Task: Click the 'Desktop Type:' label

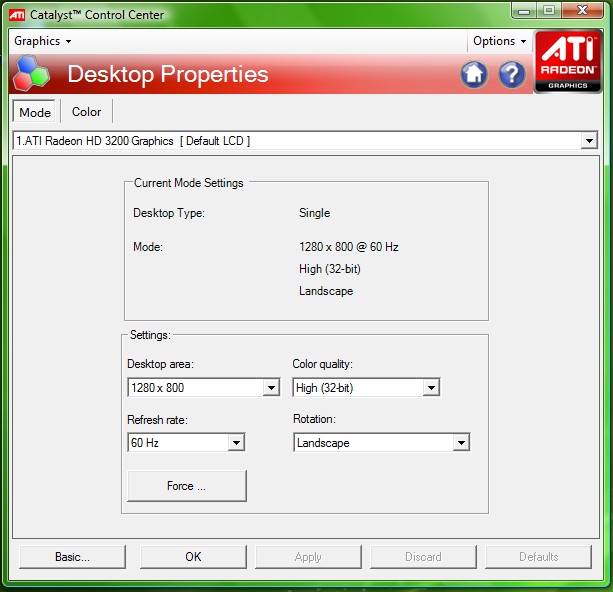Action: click(x=169, y=213)
